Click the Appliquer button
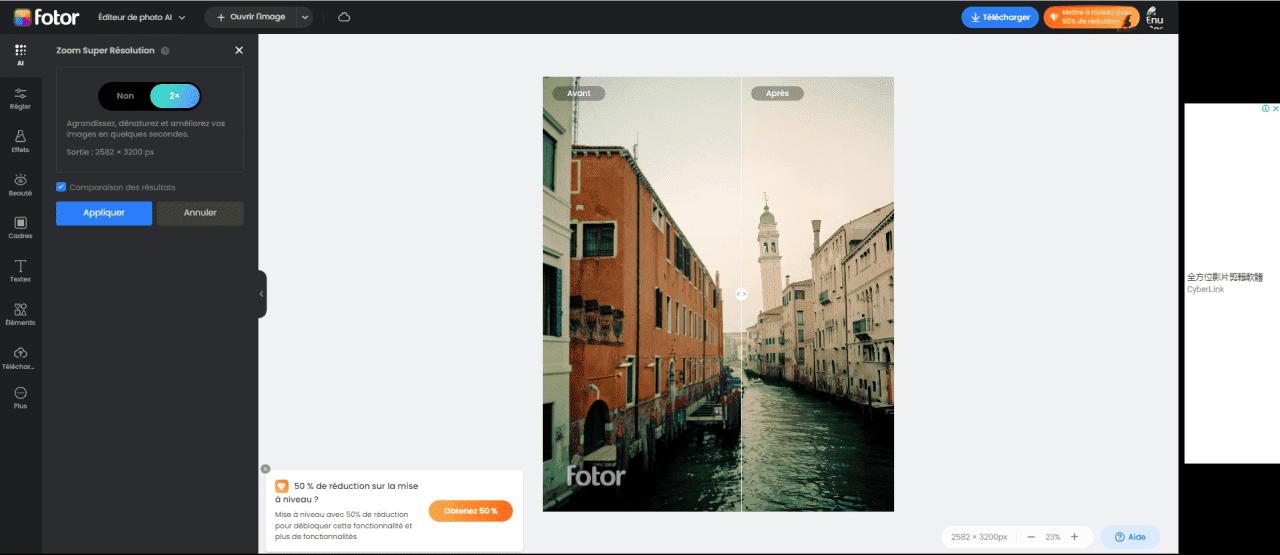1280x555 pixels. (x=104, y=213)
